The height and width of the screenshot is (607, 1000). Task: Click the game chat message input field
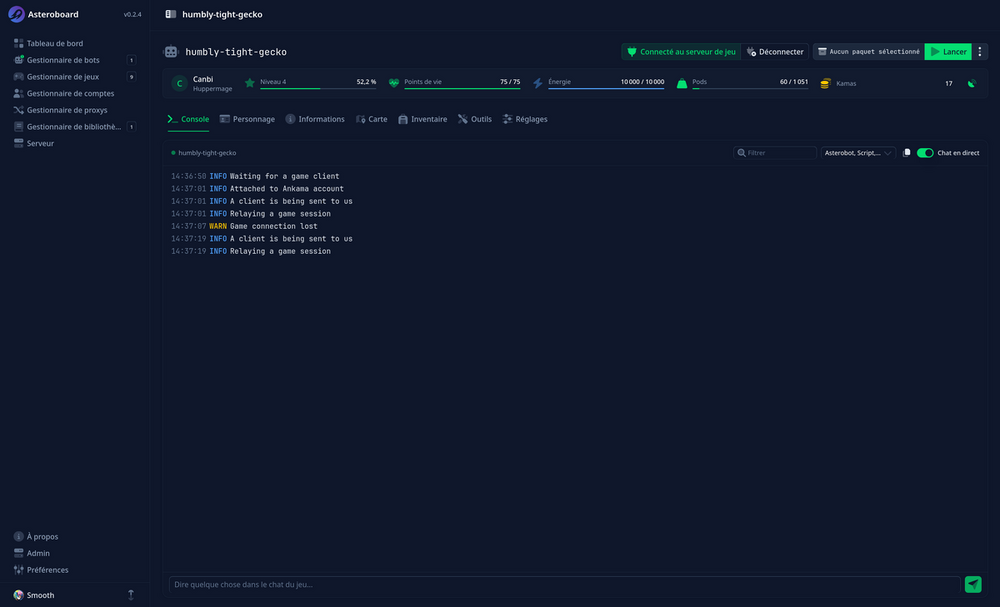[564, 584]
